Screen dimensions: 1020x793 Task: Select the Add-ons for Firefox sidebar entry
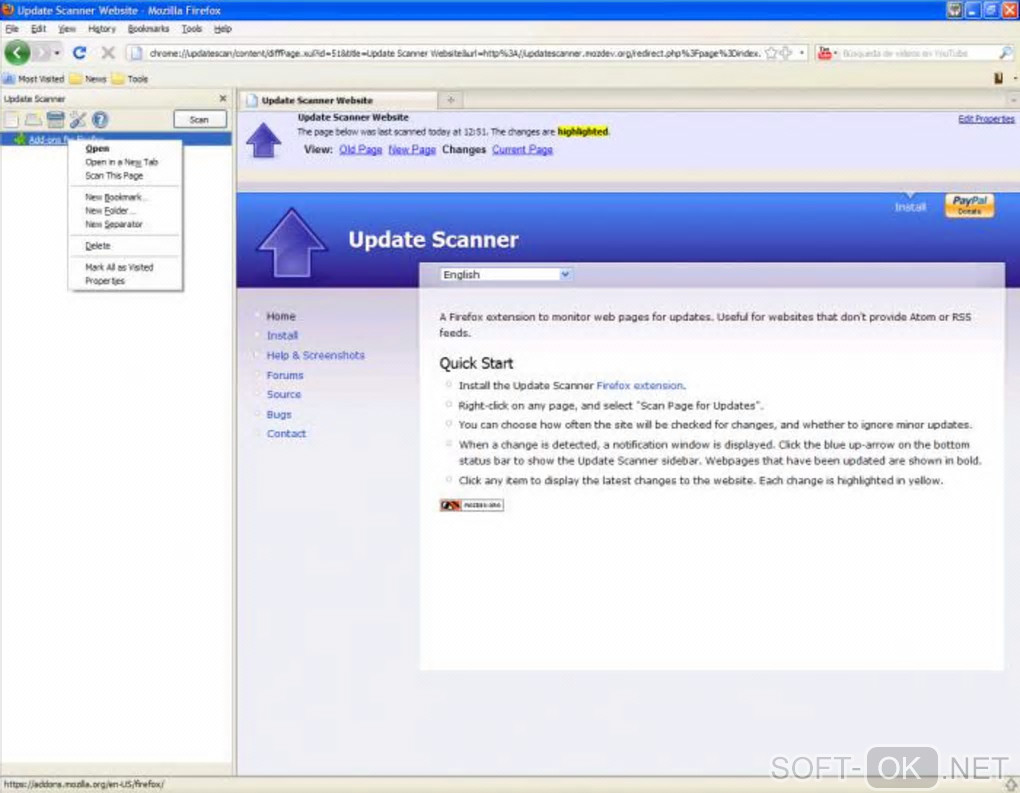116,139
